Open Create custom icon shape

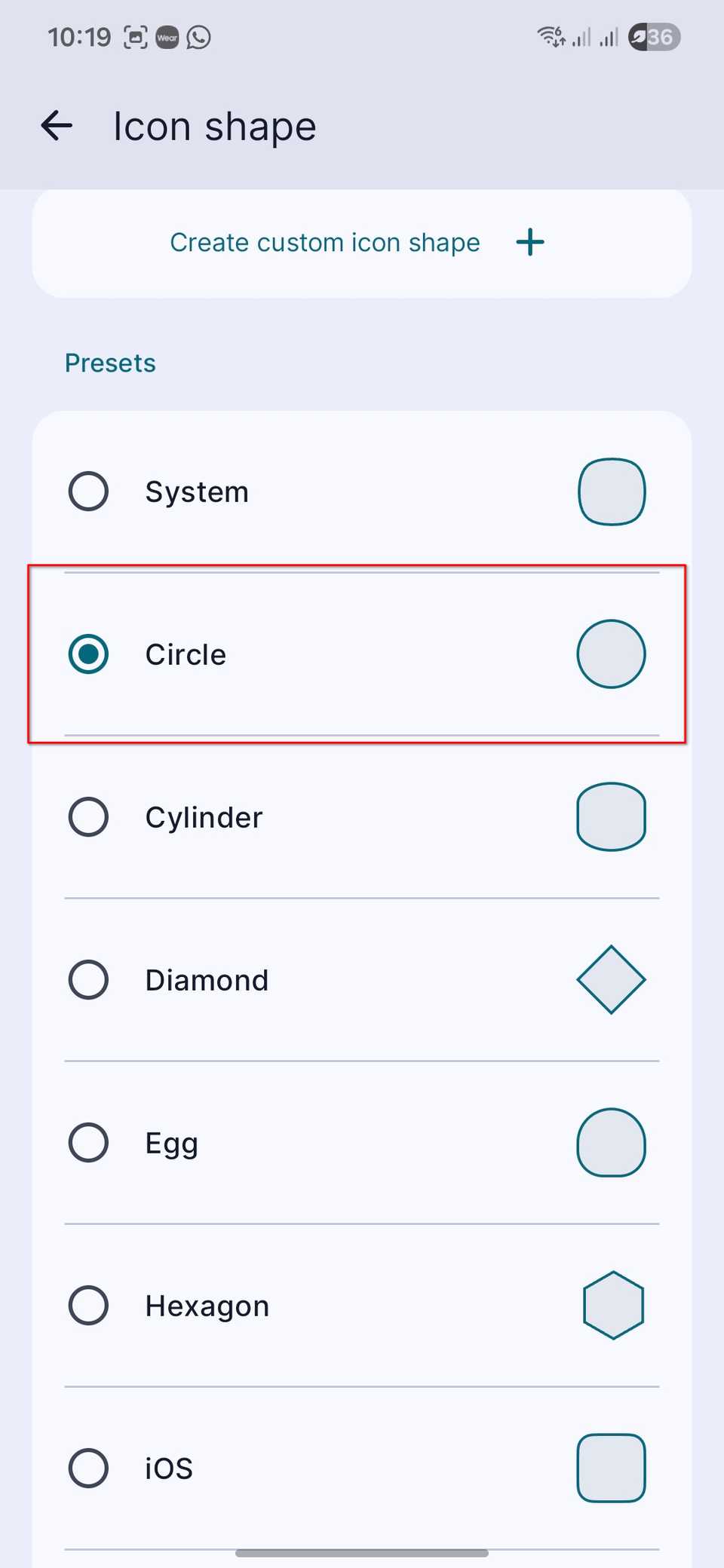(362, 243)
